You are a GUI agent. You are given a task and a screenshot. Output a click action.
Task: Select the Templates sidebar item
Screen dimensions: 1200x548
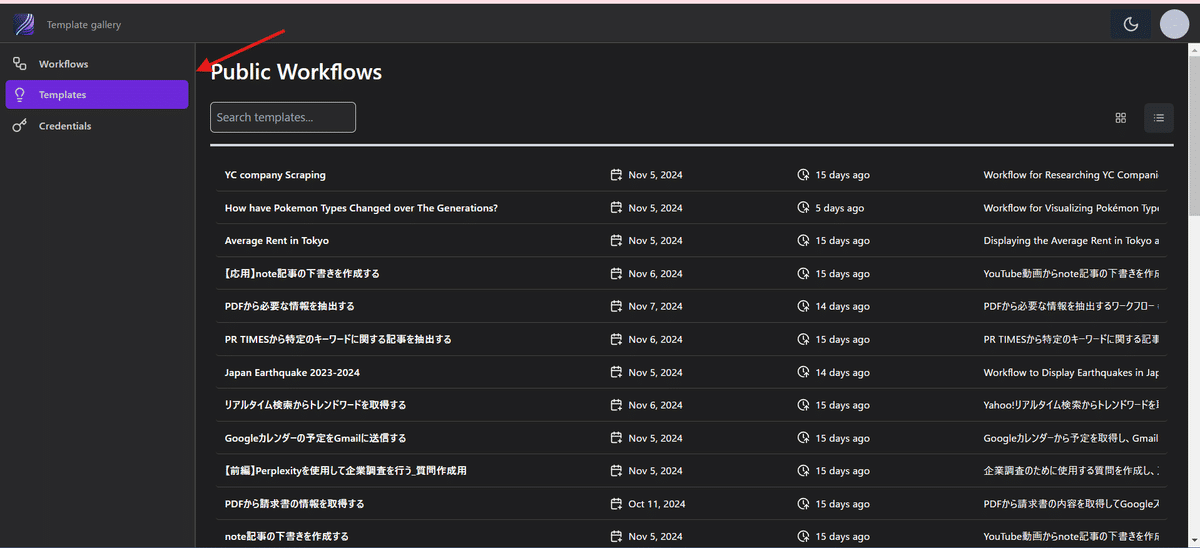96,95
